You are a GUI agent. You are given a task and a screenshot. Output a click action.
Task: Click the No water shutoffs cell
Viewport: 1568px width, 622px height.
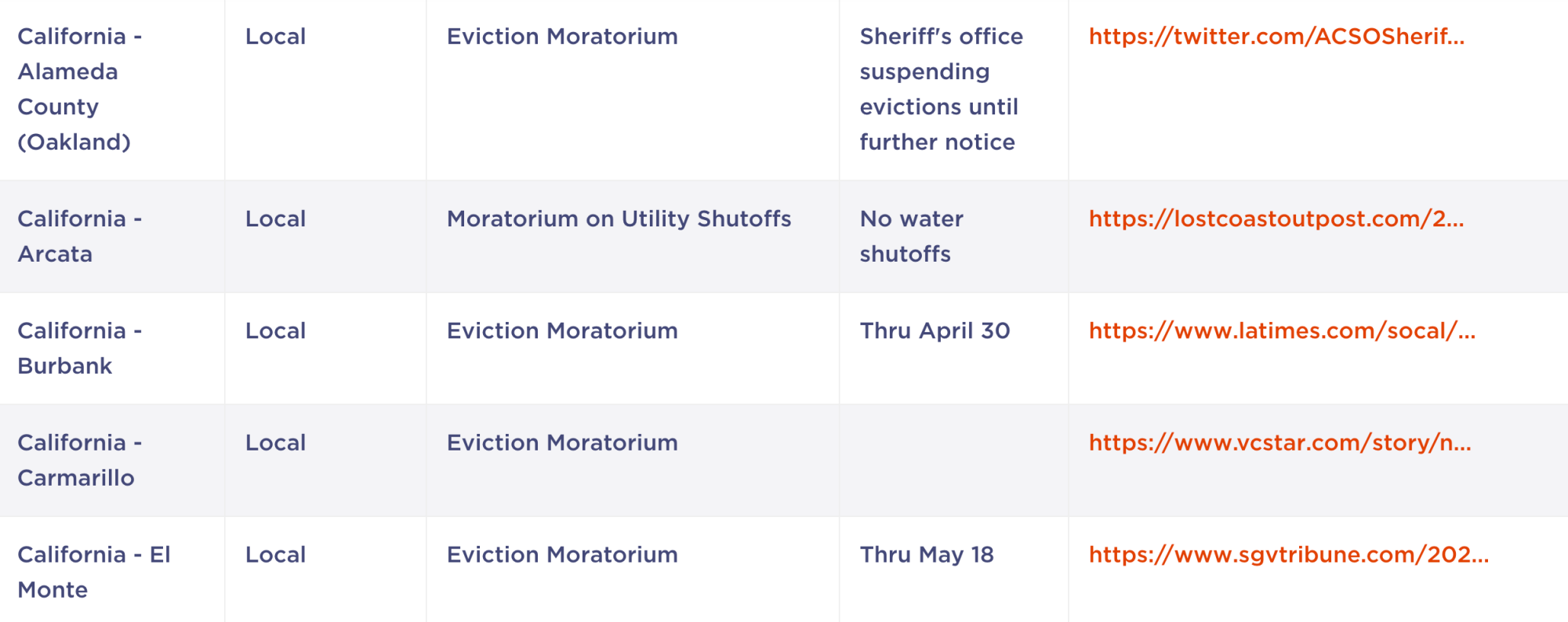[953, 237]
